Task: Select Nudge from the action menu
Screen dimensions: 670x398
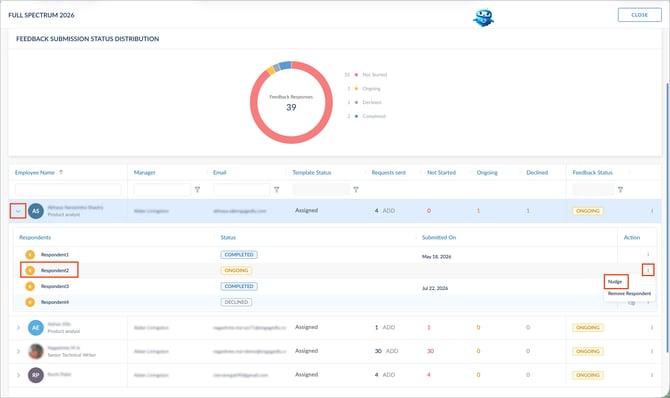Action: point(615,282)
